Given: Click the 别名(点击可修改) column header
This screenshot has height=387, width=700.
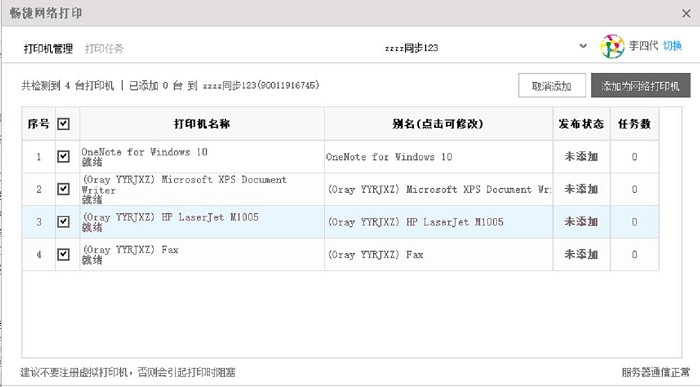Looking at the screenshot, I should tap(438, 124).
